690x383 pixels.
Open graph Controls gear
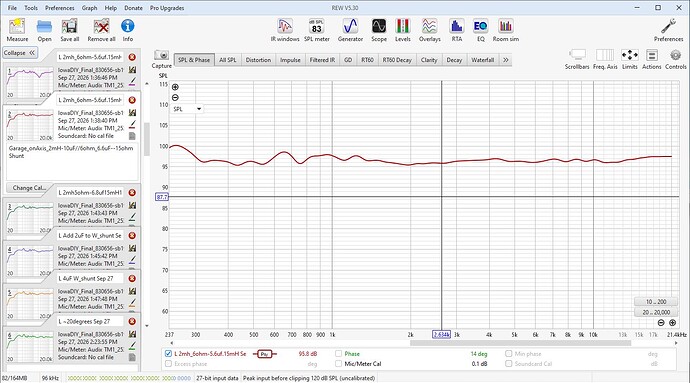click(x=675, y=59)
